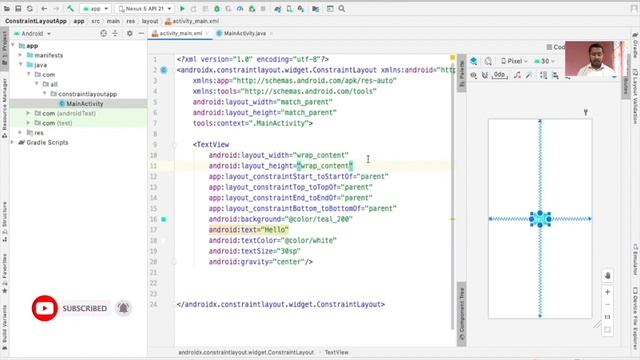This screenshot has height=360, width=640.
Task: Click the Open file toolbar icon
Action: [7, 9]
